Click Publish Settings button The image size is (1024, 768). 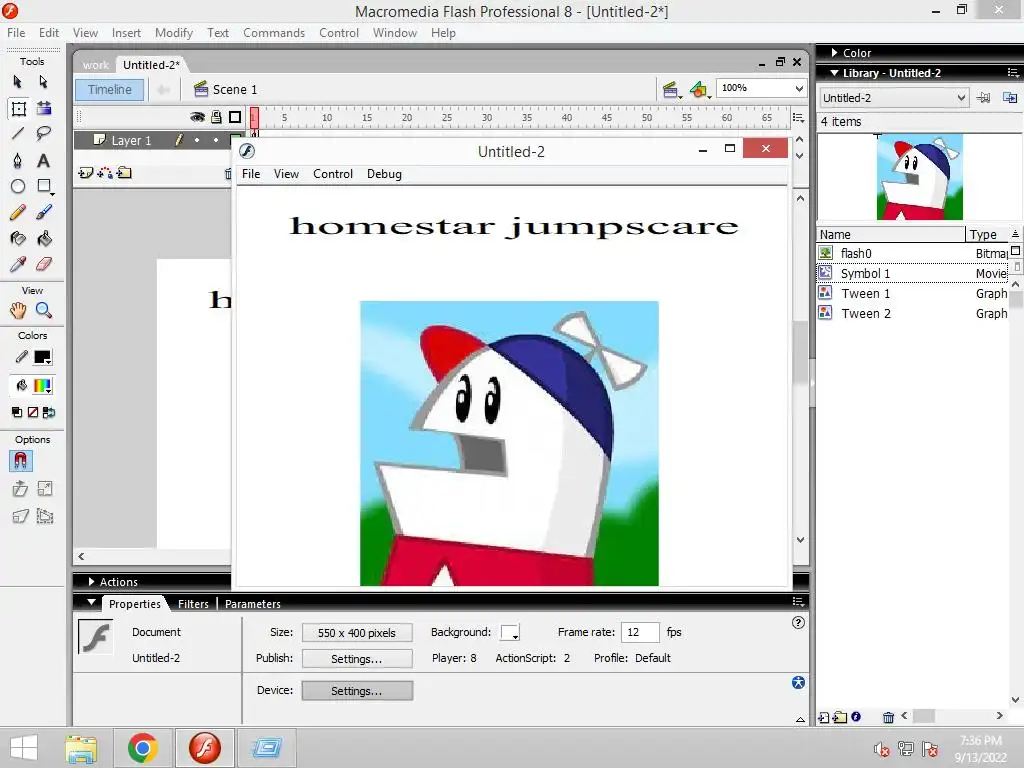point(357,658)
